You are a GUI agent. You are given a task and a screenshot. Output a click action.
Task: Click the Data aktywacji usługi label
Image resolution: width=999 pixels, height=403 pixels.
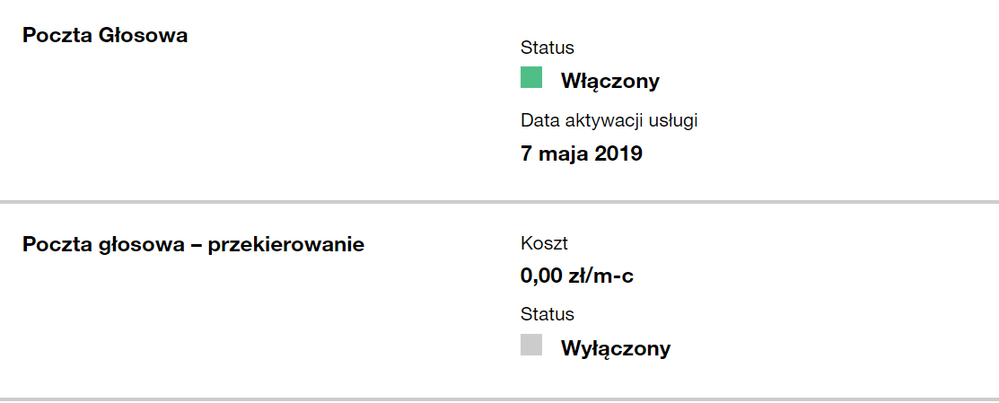609,121
